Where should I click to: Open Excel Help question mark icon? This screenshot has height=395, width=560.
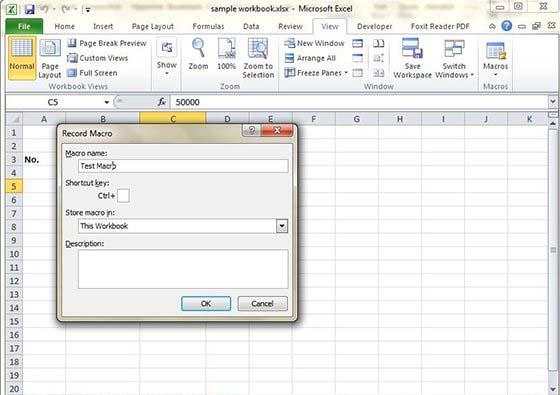pos(506,26)
